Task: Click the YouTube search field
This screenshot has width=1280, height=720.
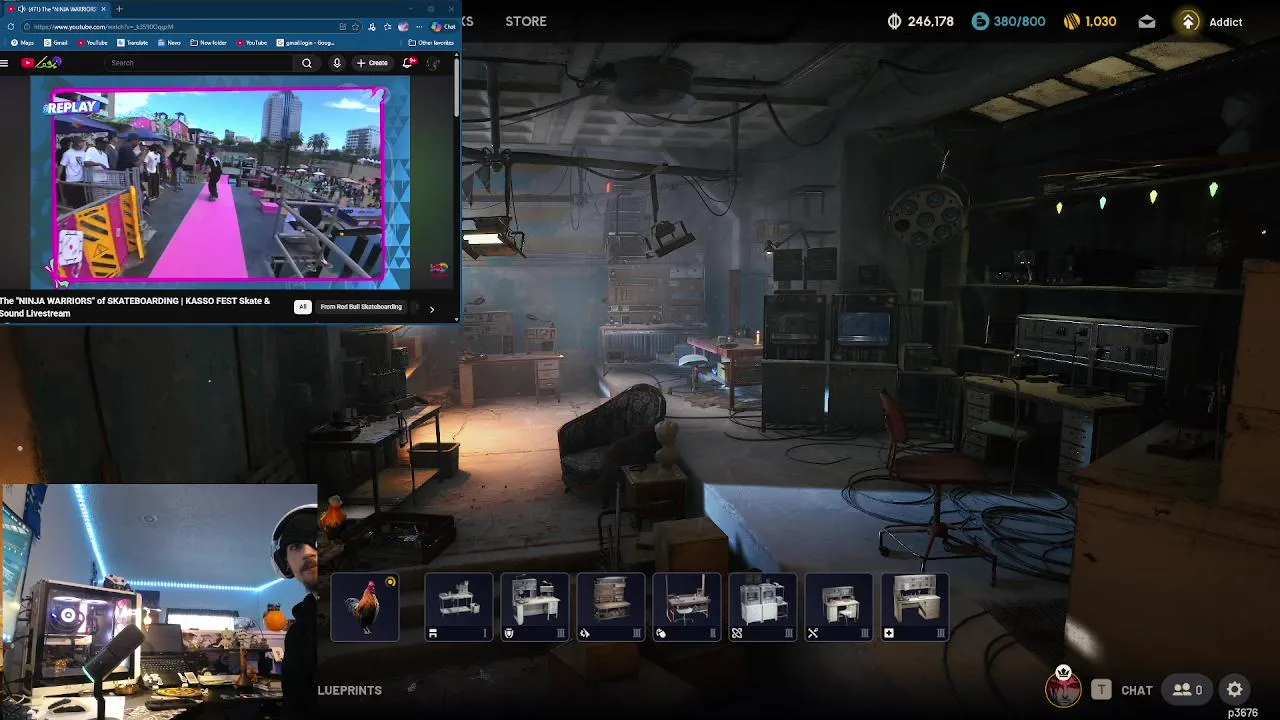Action: point(200,63)
